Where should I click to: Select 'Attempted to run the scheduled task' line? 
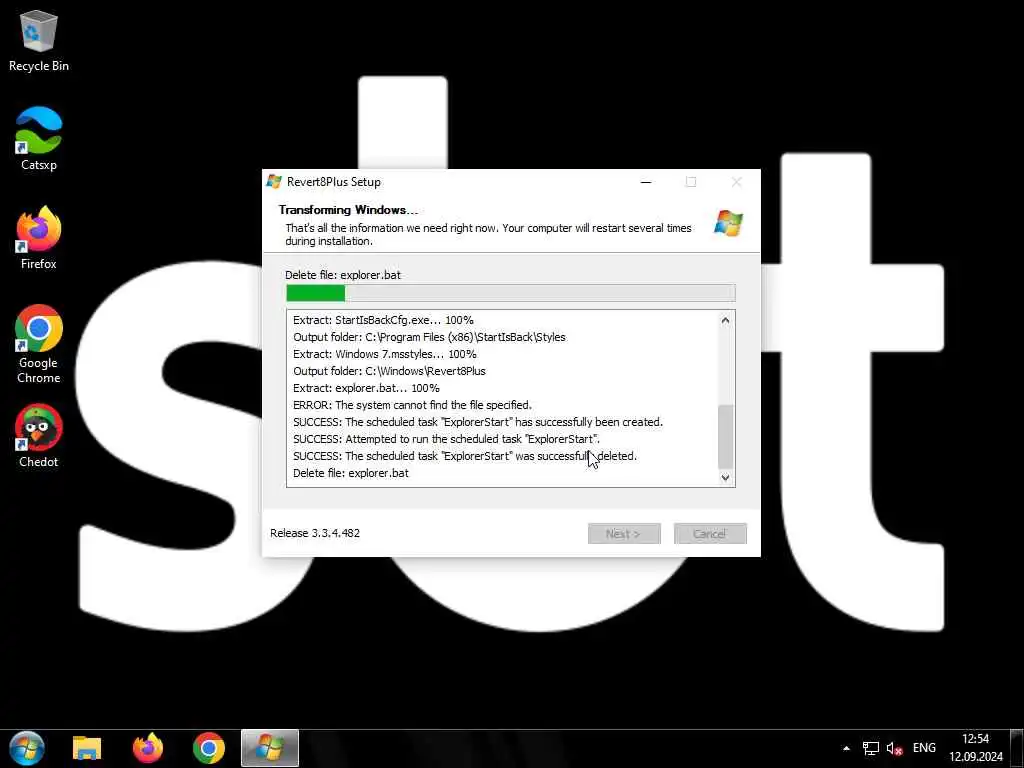click(x=446, y=439)
